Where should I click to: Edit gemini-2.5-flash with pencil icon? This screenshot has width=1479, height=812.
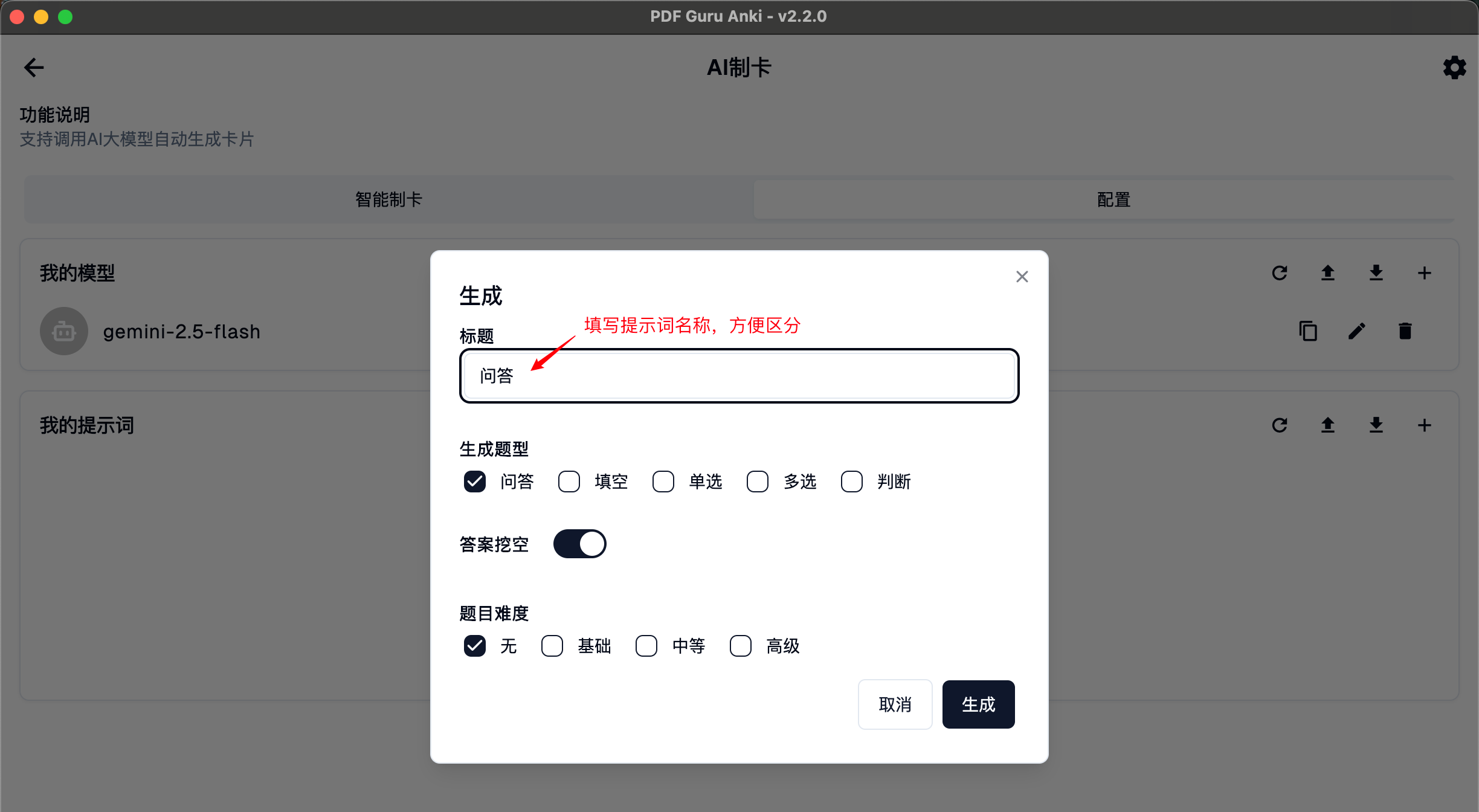coord(1356,331)
